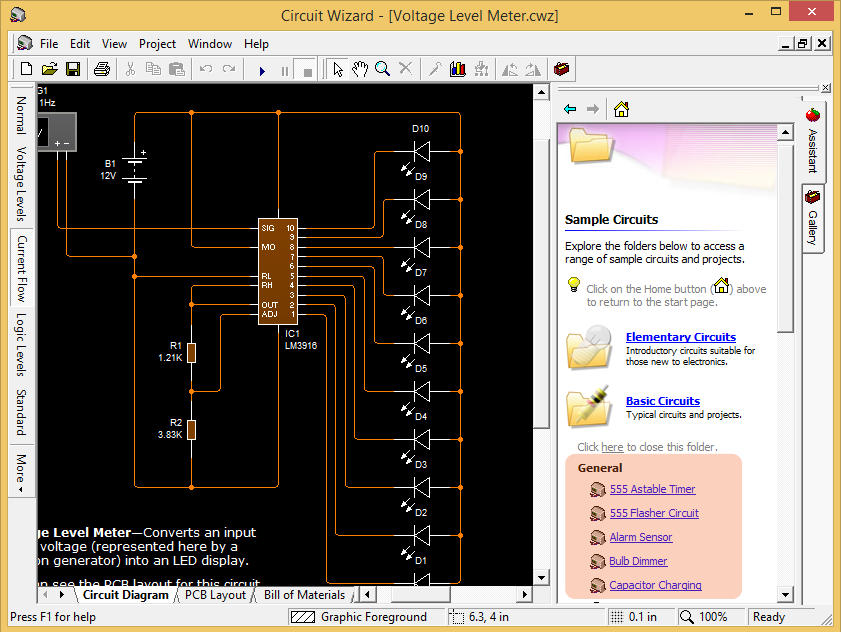Pause the running simulation
Image resolution: width=841 pixels, height=632 pixels.
(284, 69)
